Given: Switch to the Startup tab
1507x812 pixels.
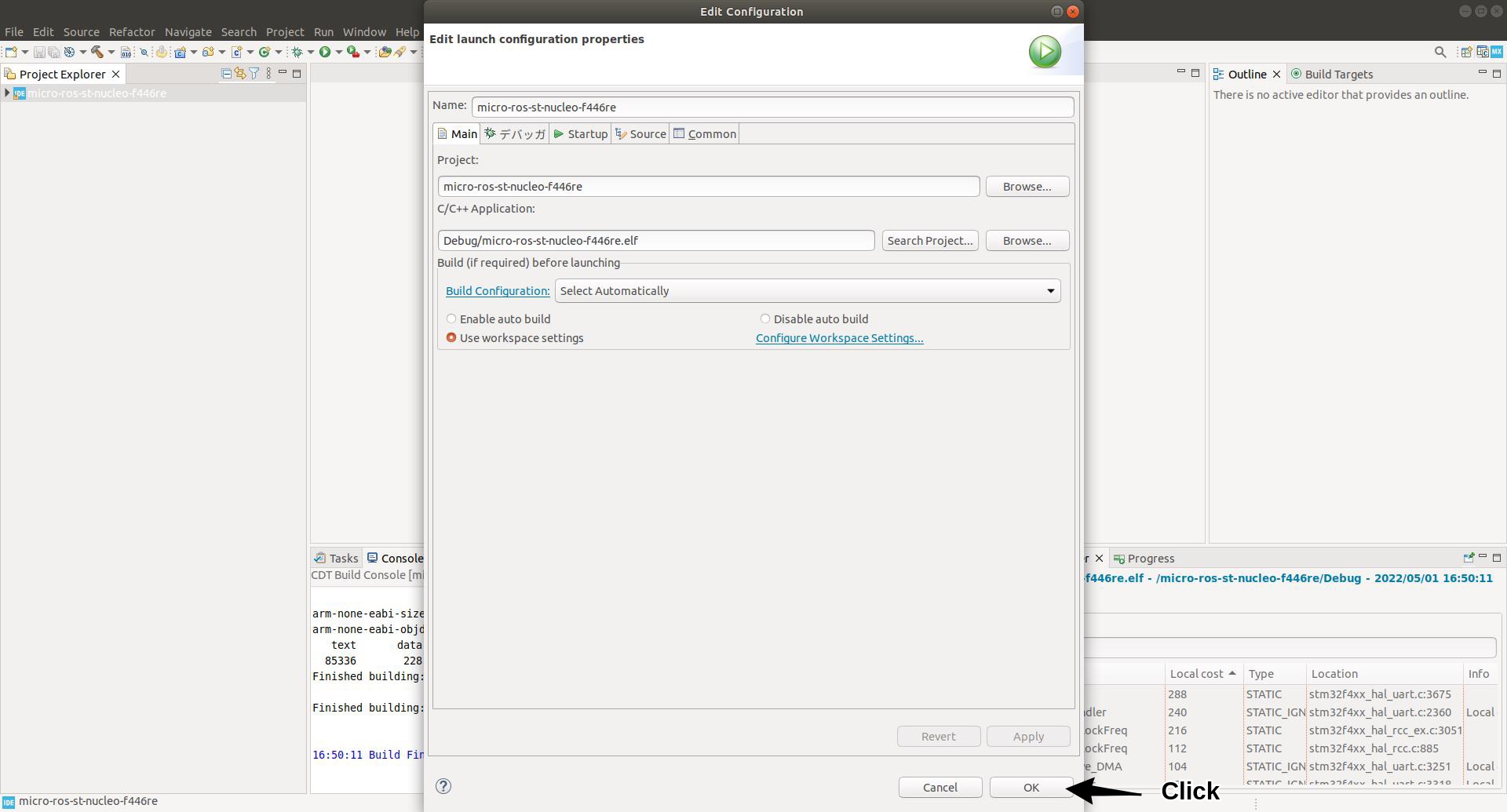Looking at the screenshot, I should [x=580, y=134].
